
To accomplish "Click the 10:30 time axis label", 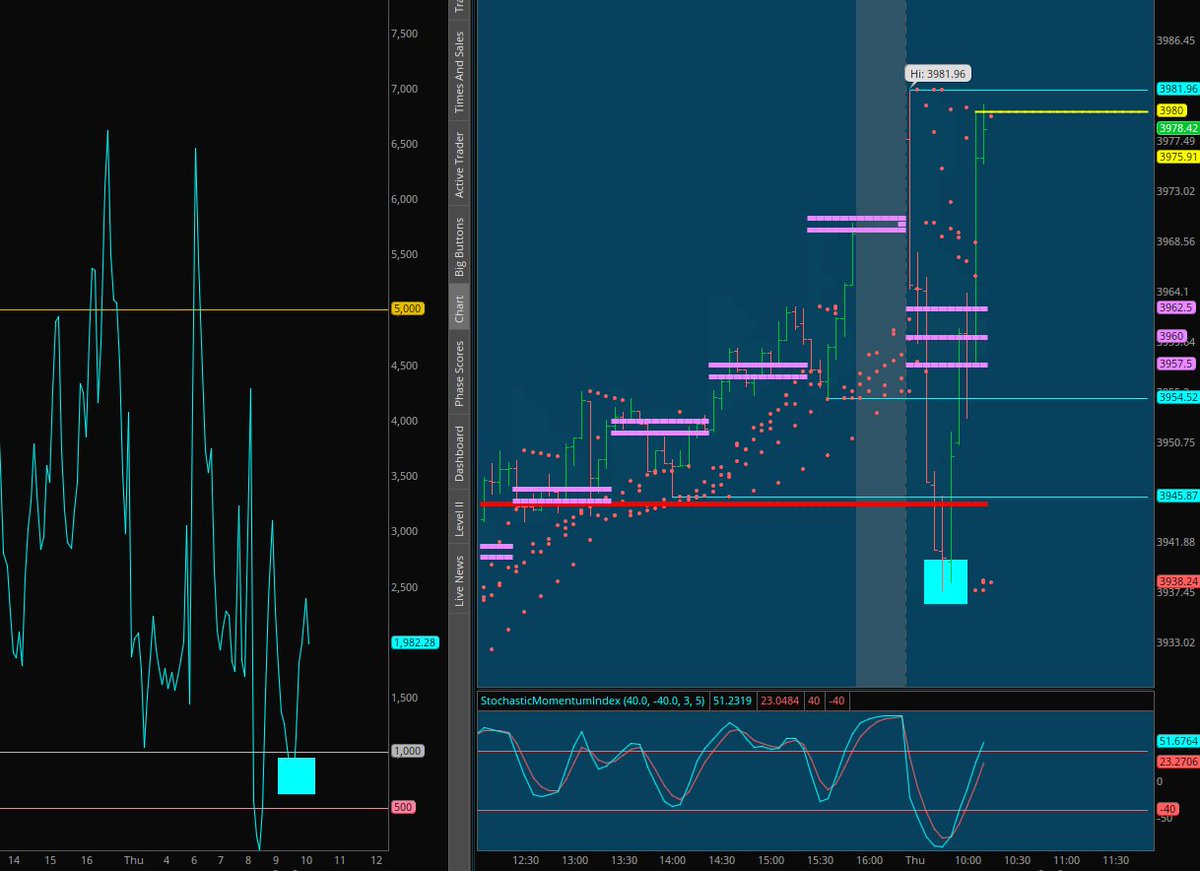I will click(1016, 860).
